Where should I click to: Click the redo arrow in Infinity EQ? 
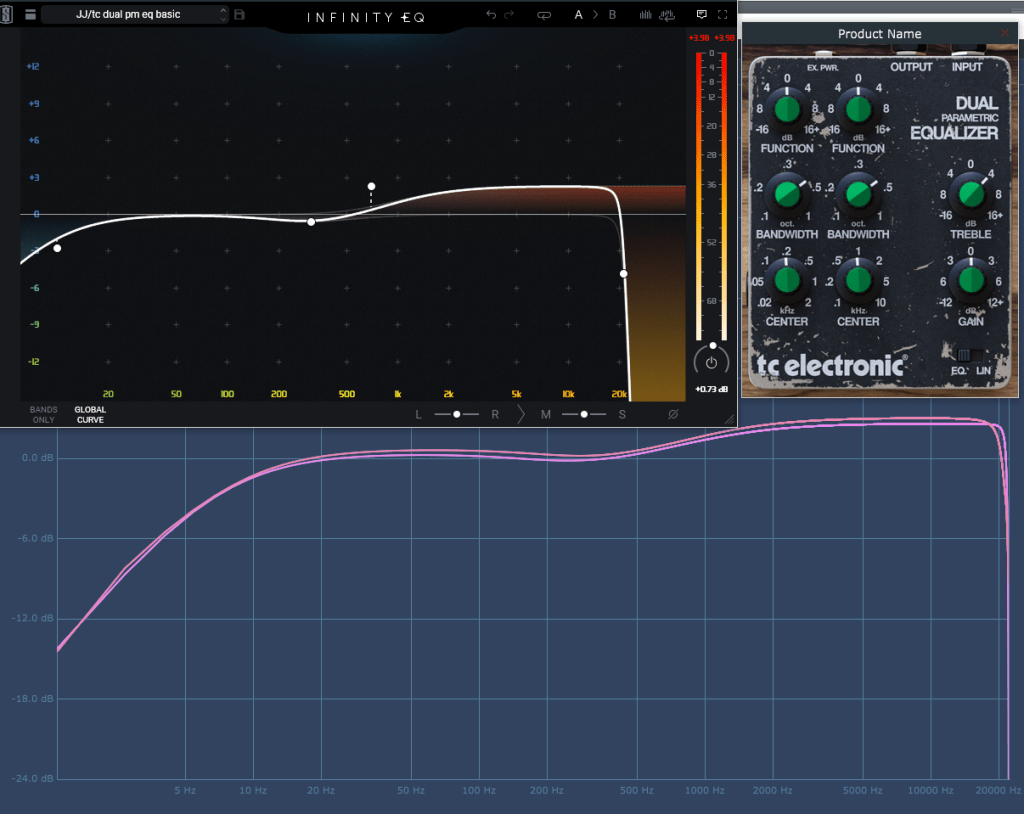click(509, 15)
